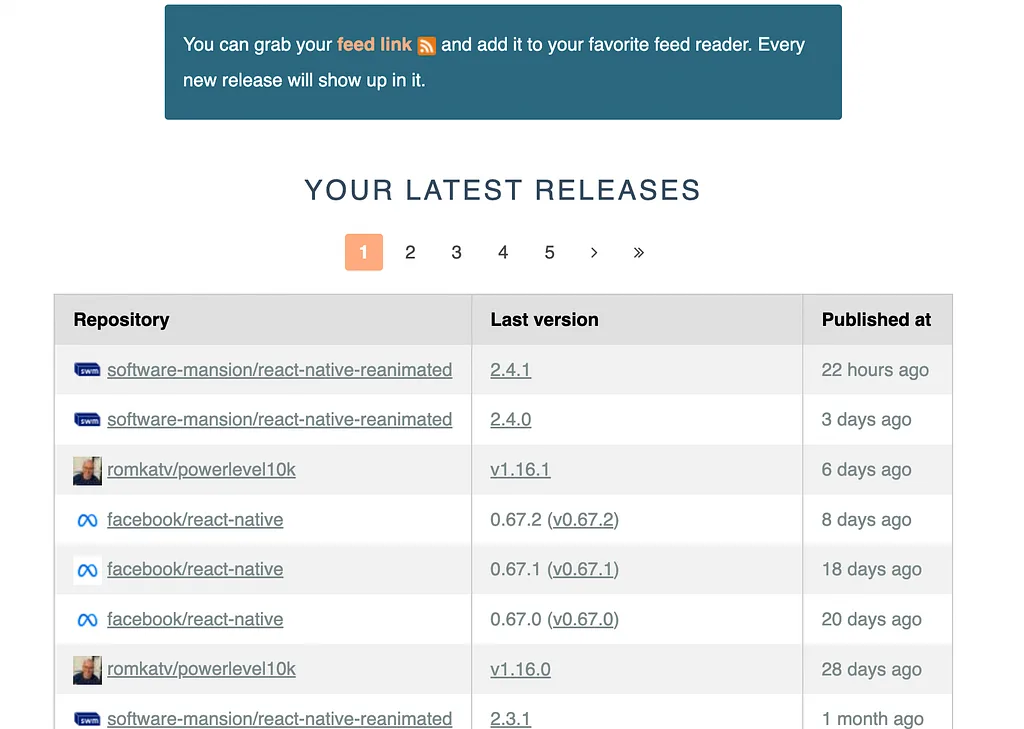
Task: Open facebook/react-native link in the 0.67.1 row
Action: pos(195,569)
